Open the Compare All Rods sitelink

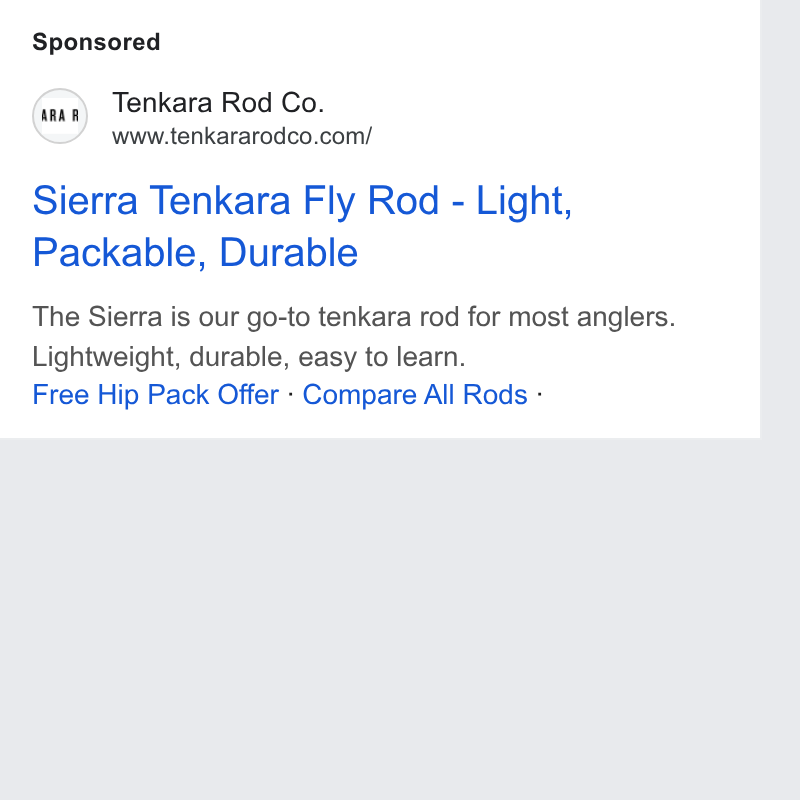coord(415,394)
